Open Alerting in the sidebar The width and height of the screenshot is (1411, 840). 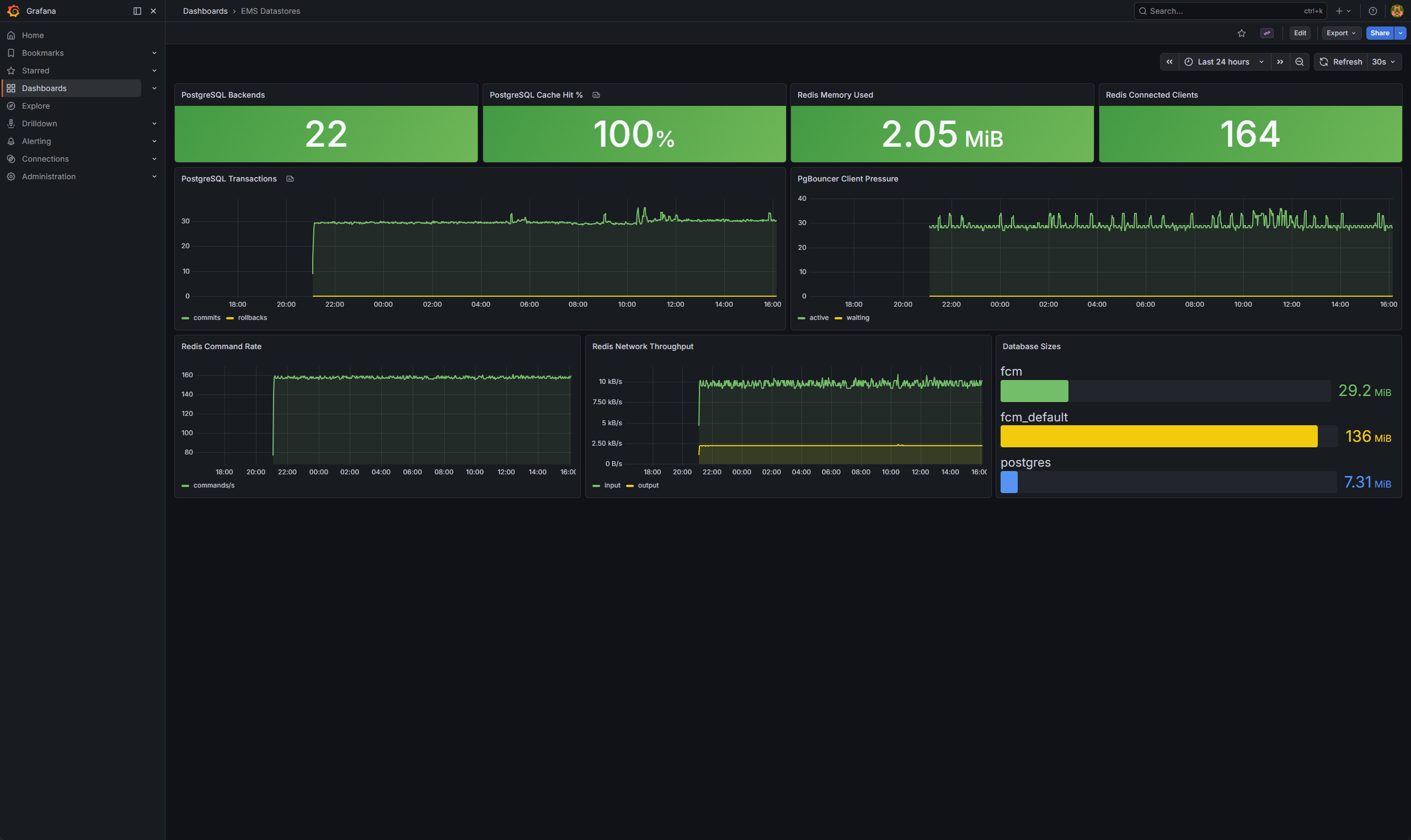[x=36, y=141]
